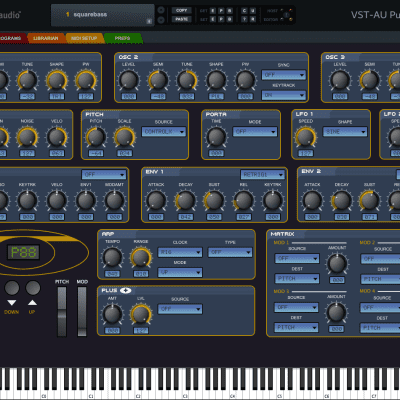Viewport: 400px width, 400px height.
Task: Click PORTA TIME knob
Action: click(216, 137)
